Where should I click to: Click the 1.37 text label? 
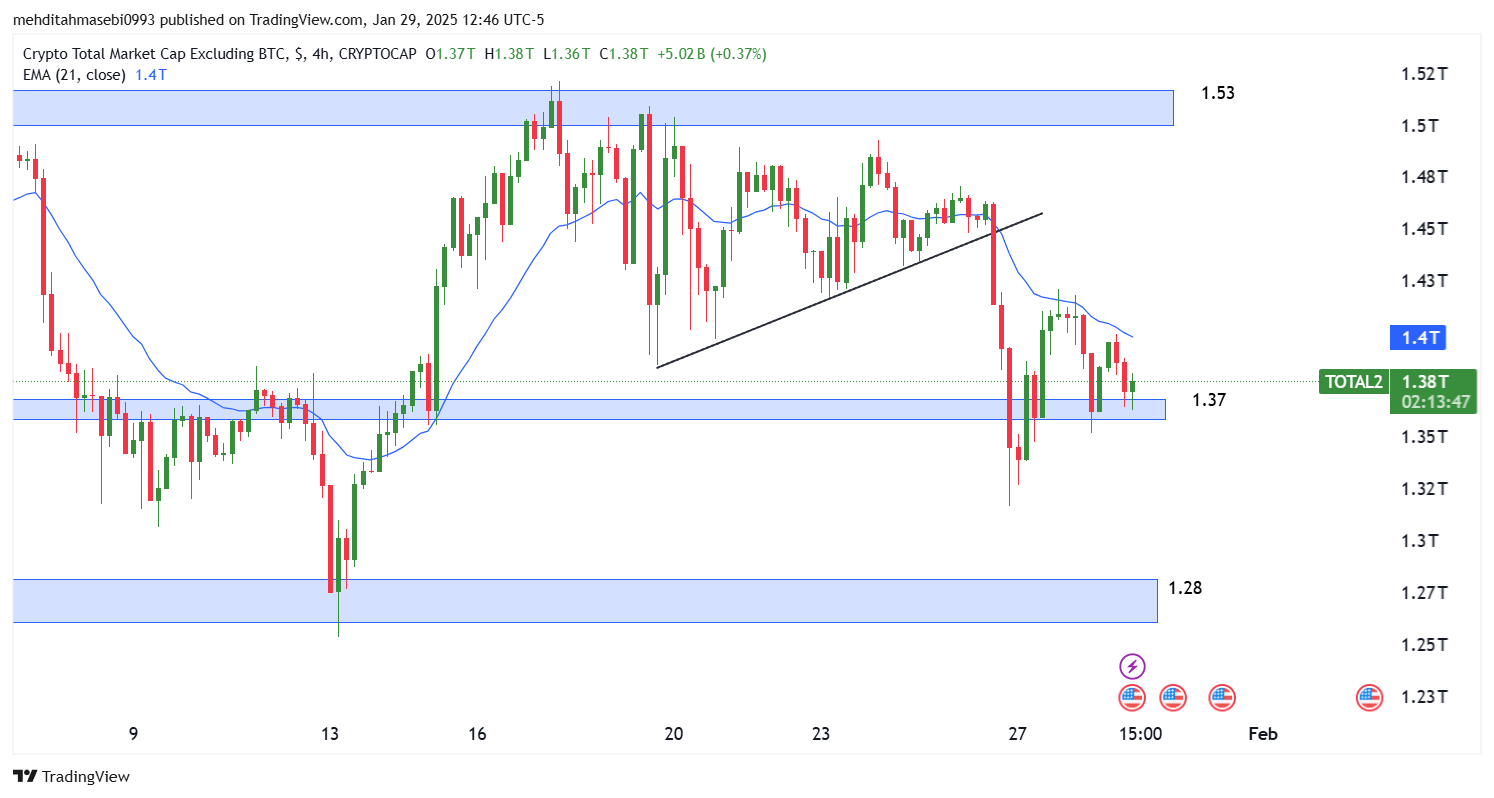[x=1209, y=400]
